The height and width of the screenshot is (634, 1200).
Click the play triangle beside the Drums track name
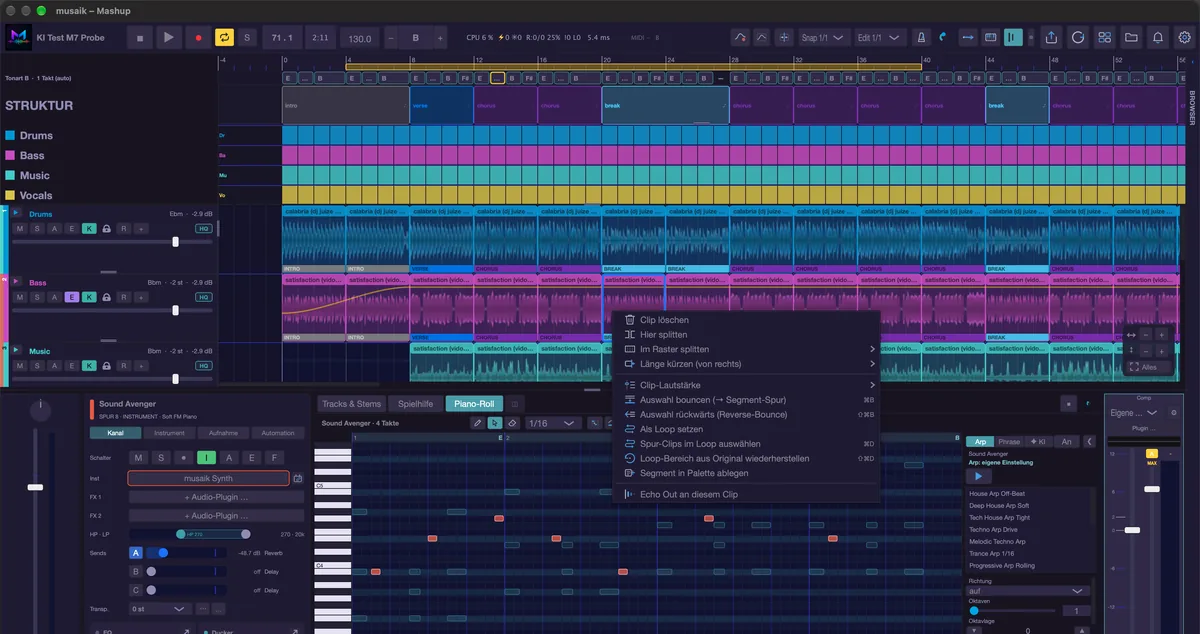17,213
